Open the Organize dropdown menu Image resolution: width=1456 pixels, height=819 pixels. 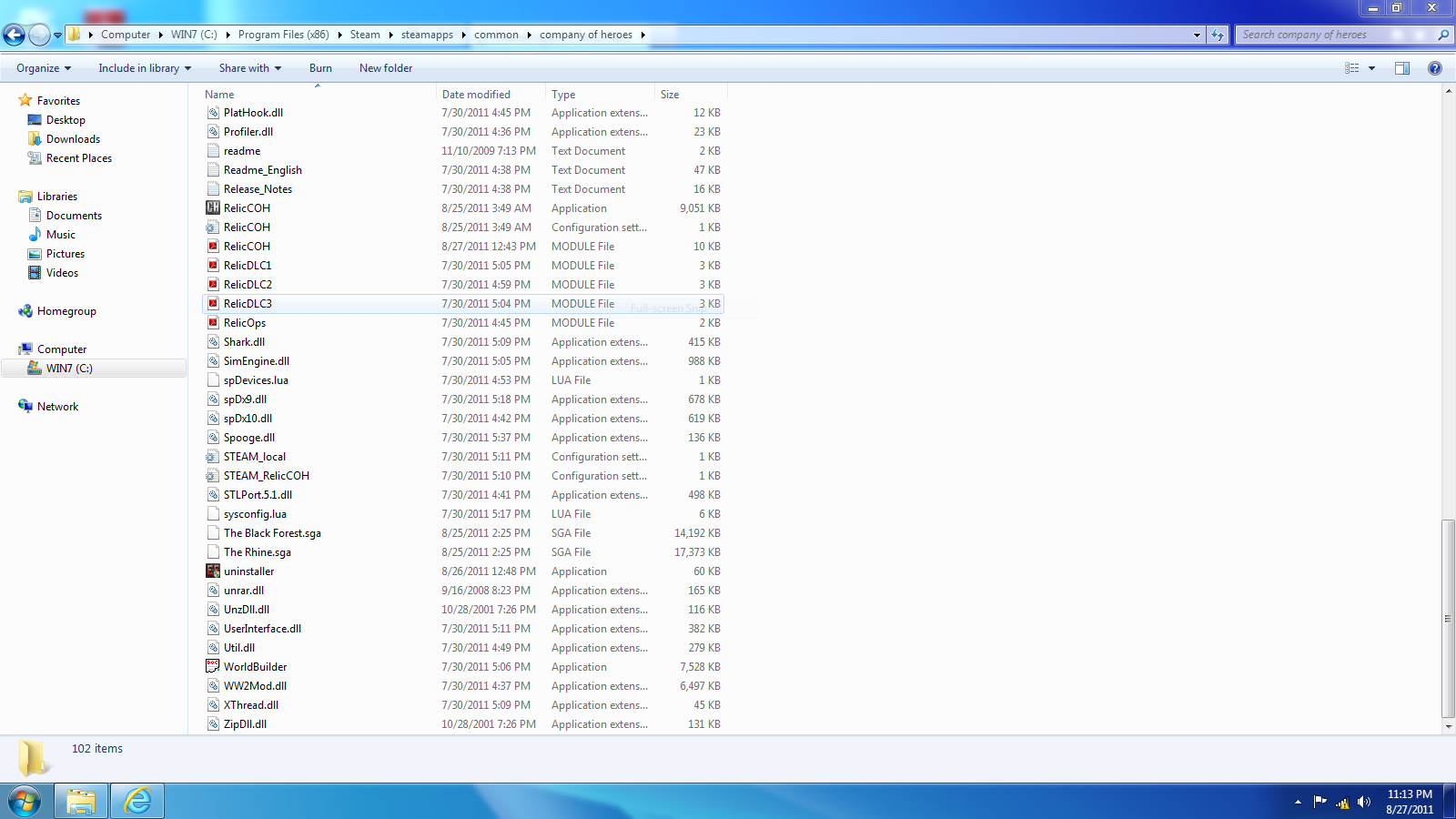[44, 68]
